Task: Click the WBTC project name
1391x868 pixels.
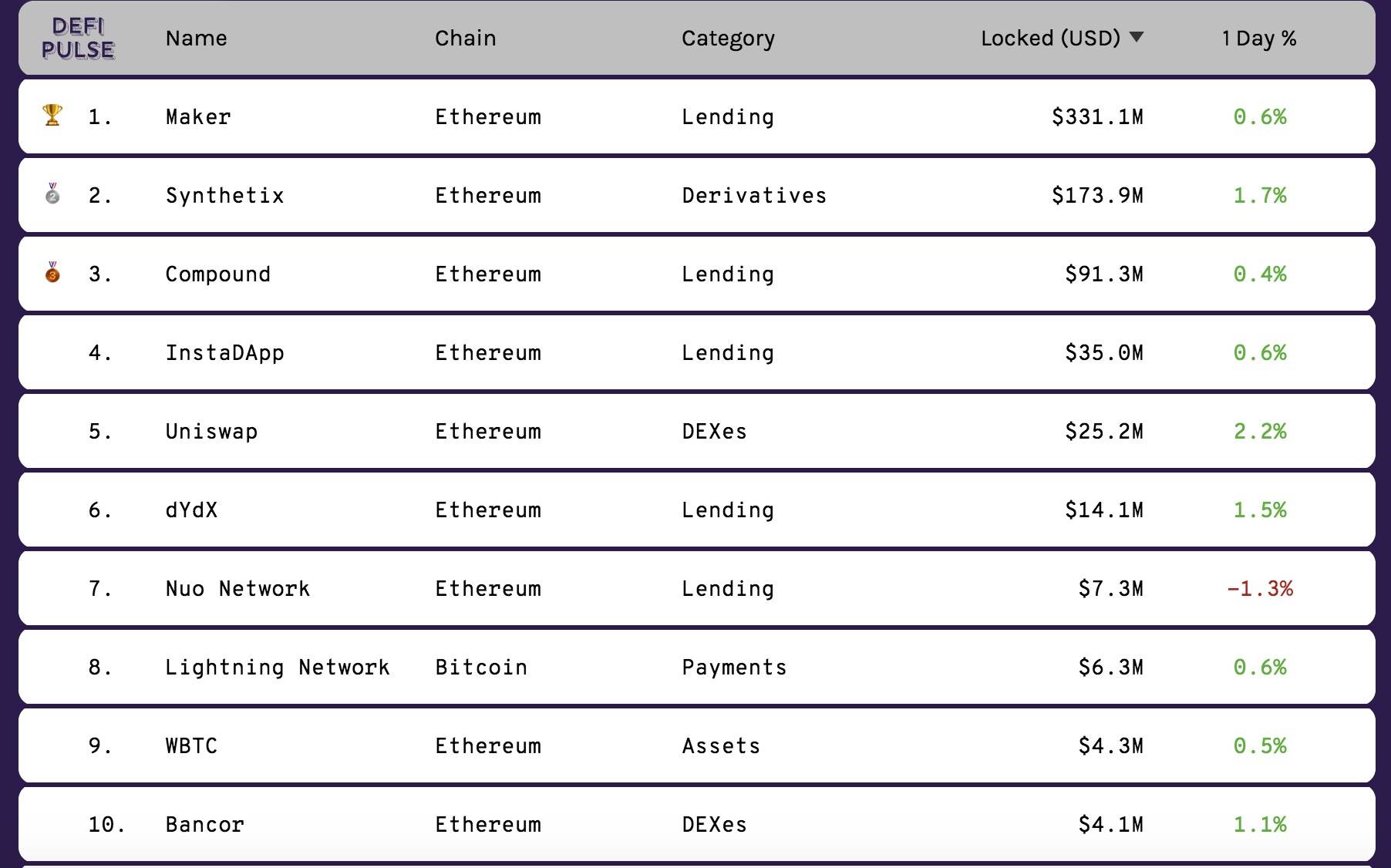Action: [x=191, y=745]
